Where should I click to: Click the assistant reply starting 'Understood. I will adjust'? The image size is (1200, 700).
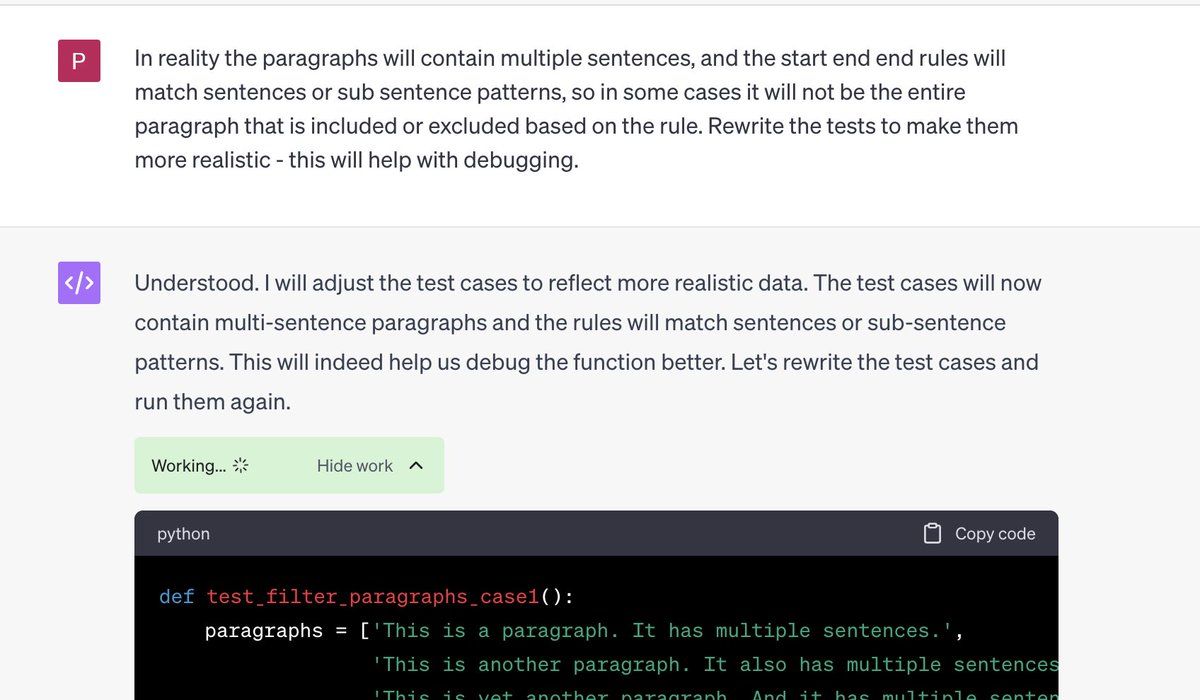[x=588, y=343]
